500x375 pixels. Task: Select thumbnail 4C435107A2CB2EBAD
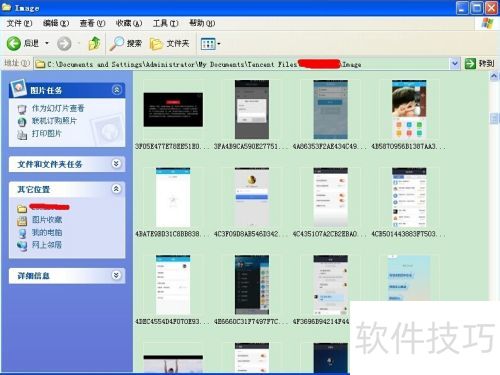pos(330,197)
